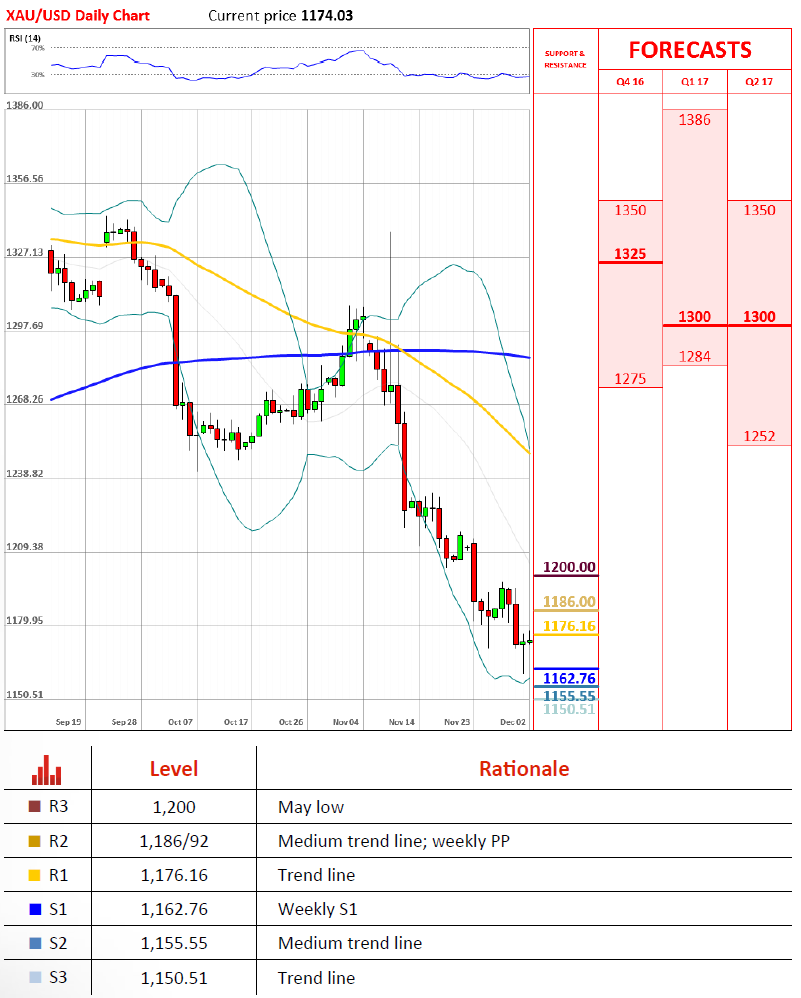Viewport: 801px width, 998px height.
Task: Click the 1,155.55 level cell
Action: [174, 943]
